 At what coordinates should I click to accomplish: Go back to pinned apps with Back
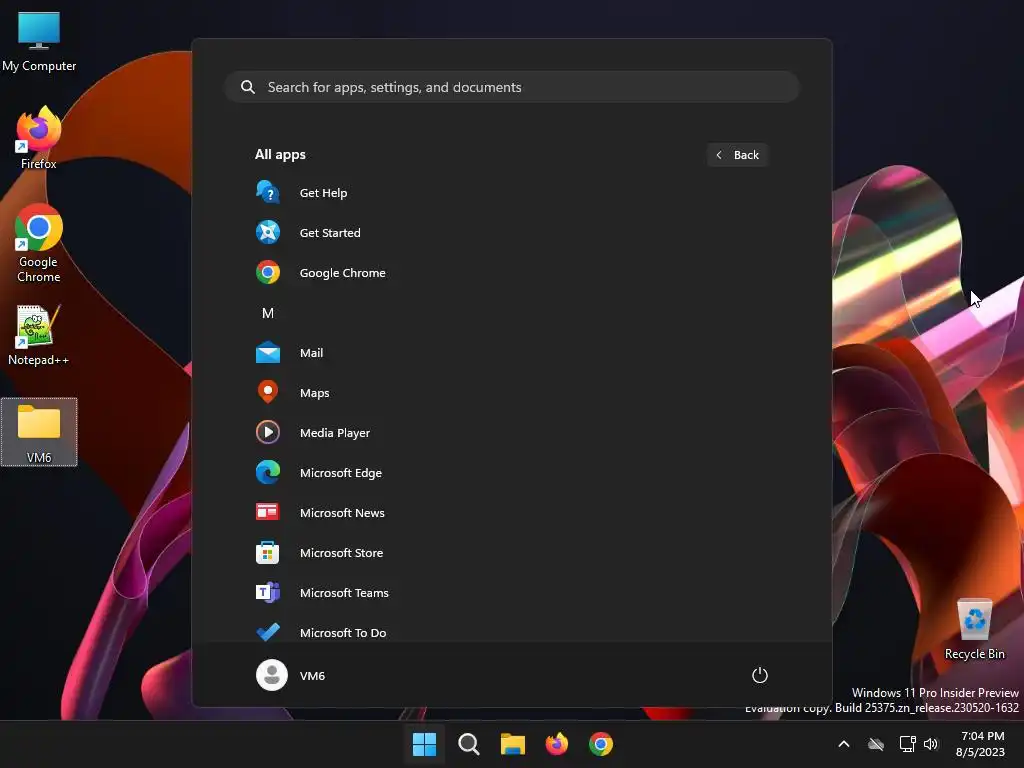click(x=738, y=155)
